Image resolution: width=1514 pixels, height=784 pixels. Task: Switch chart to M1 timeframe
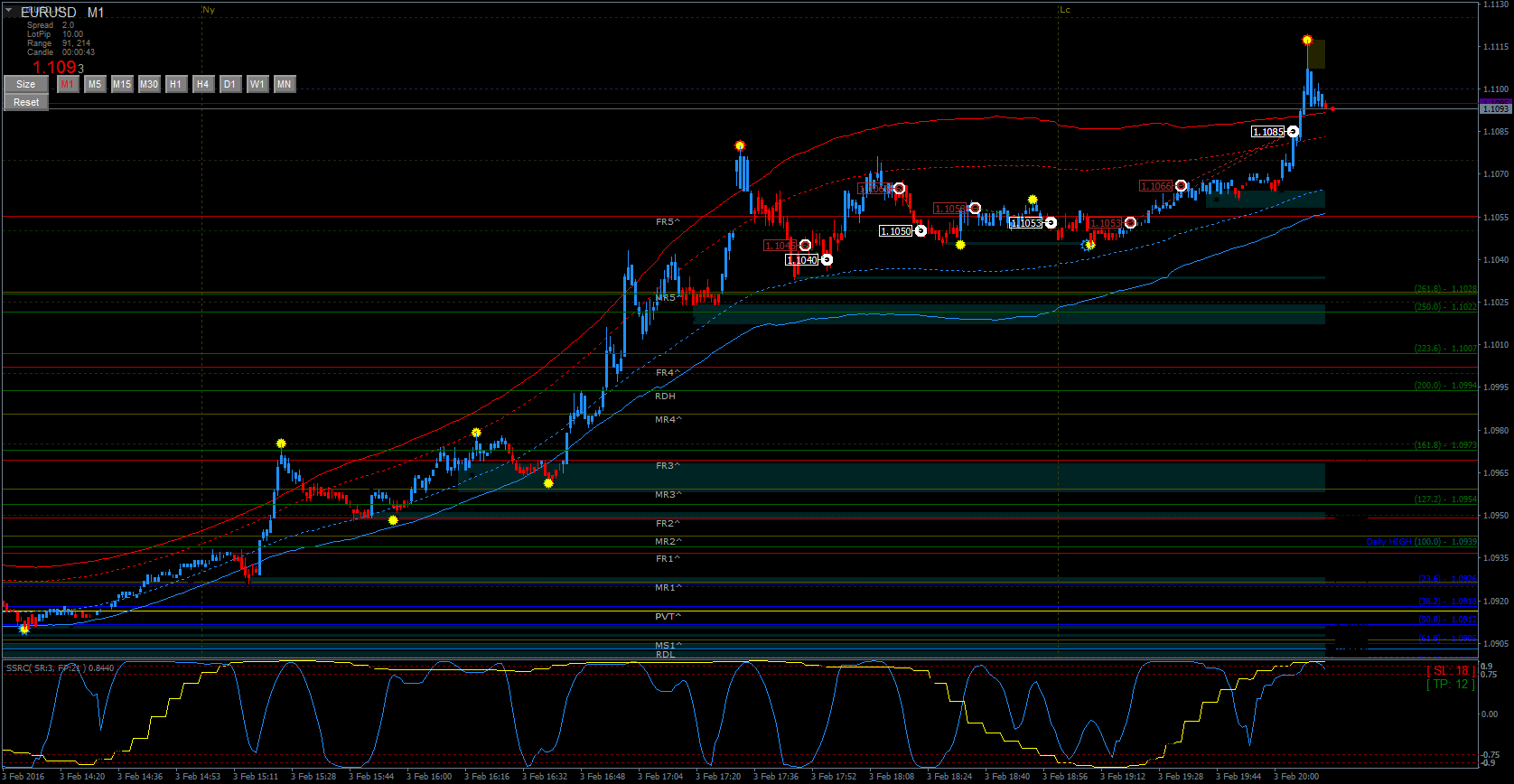point(68,84)
